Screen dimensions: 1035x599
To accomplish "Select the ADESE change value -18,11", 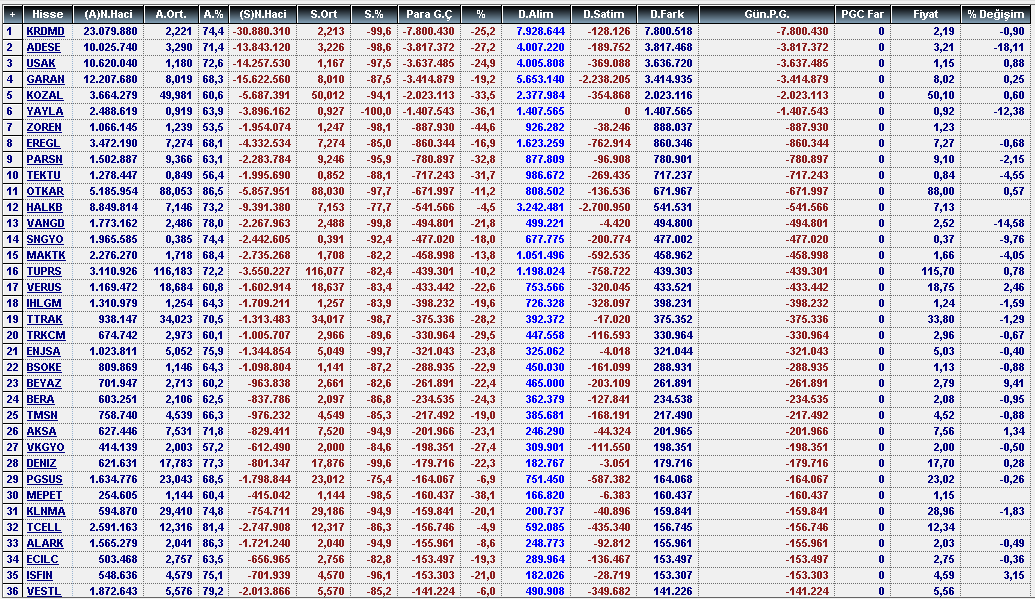I will point(1010,48).
